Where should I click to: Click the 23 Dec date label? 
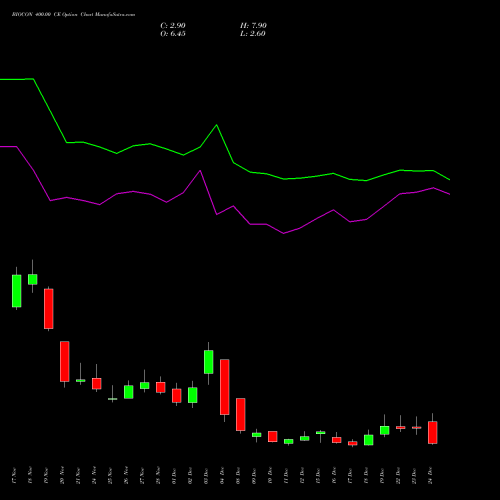414,476
